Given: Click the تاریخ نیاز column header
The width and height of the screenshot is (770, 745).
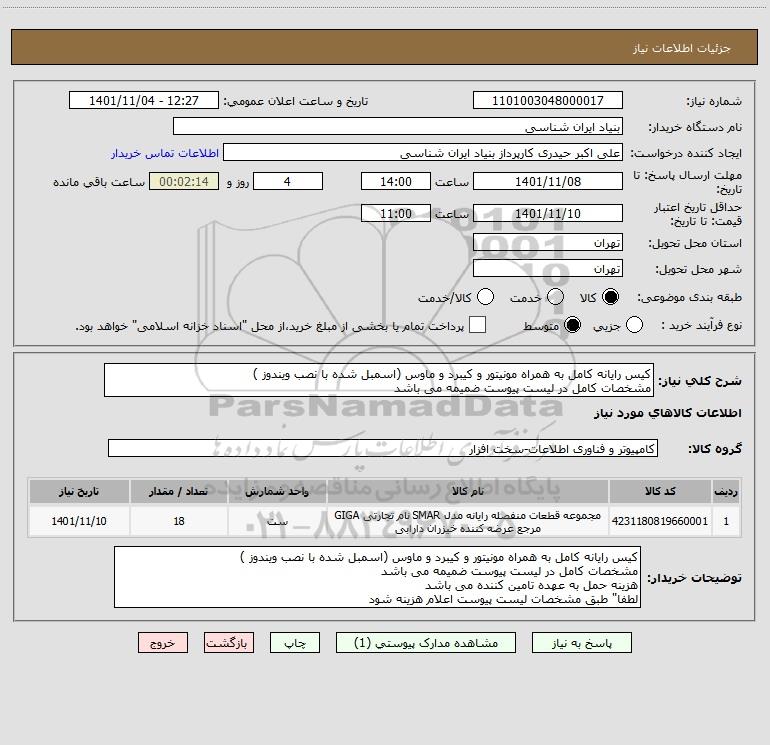Looking at the screenshot, I should (79, 491).
